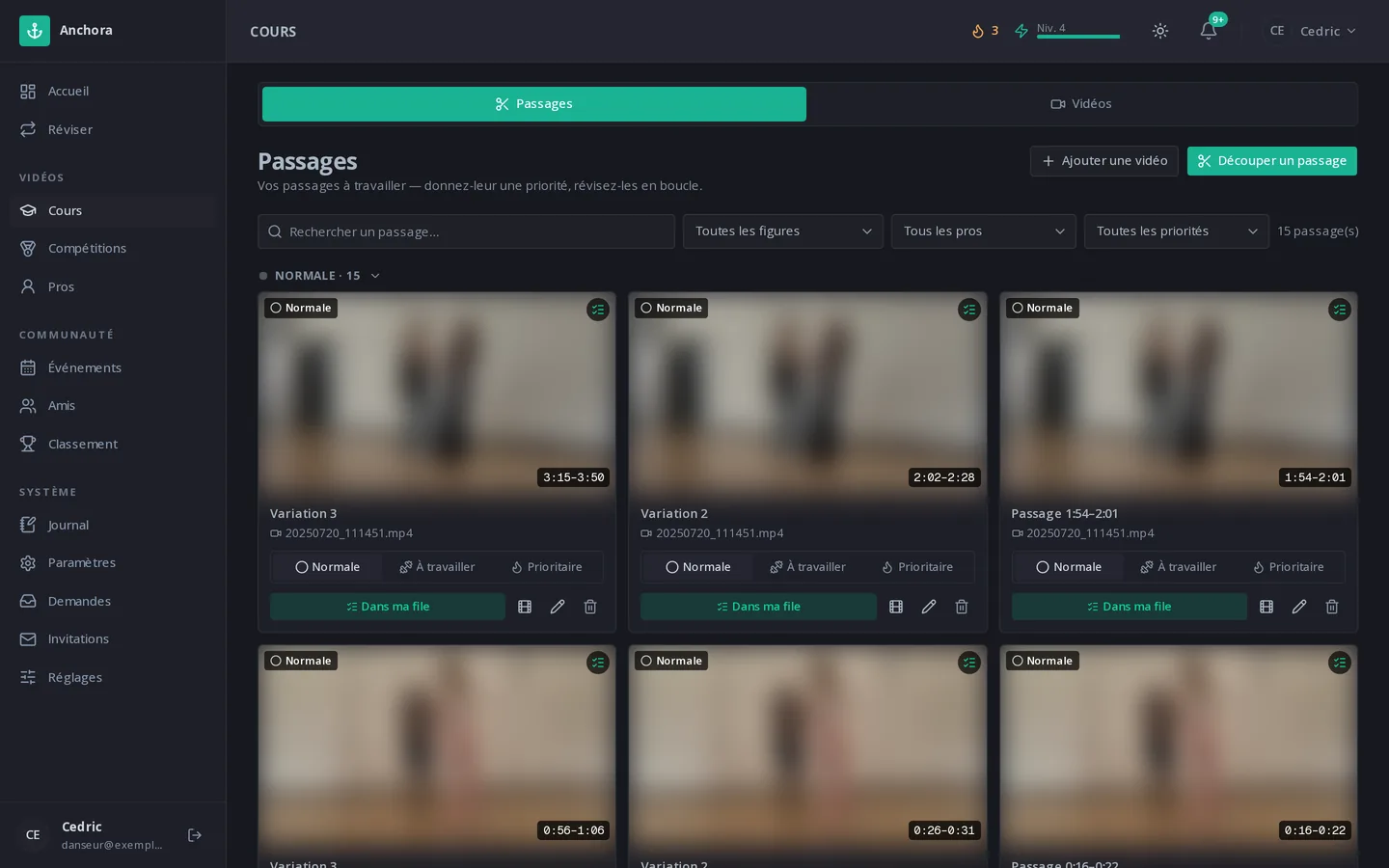Click queue badge on 3:15-3:50 thumbnail

coord(598,310)
